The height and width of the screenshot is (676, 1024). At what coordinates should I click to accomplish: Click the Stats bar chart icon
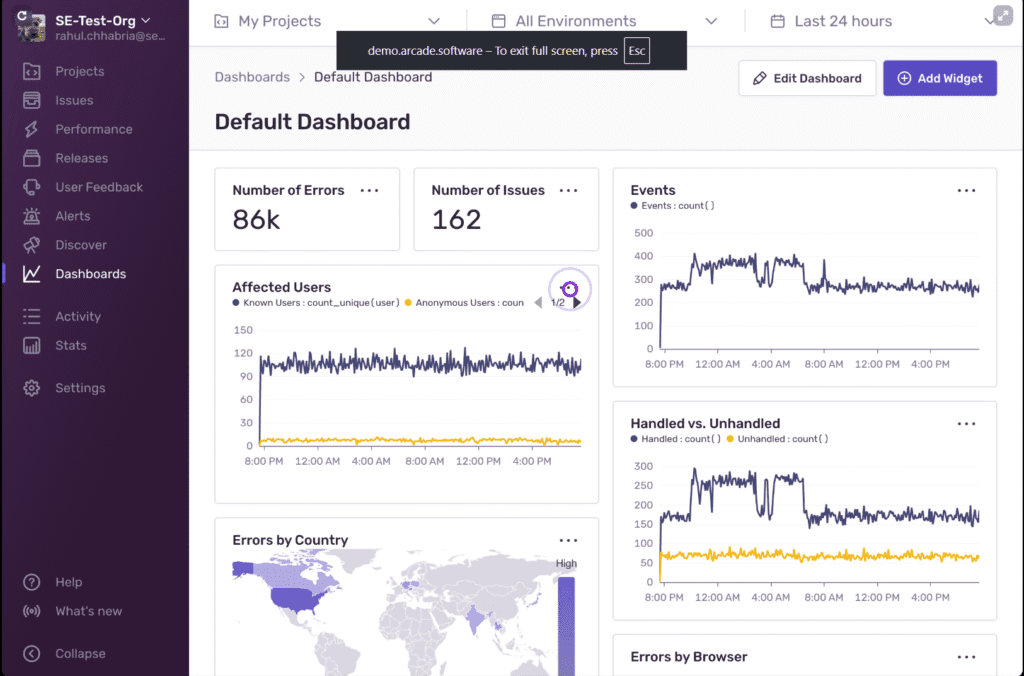[32, 345]
